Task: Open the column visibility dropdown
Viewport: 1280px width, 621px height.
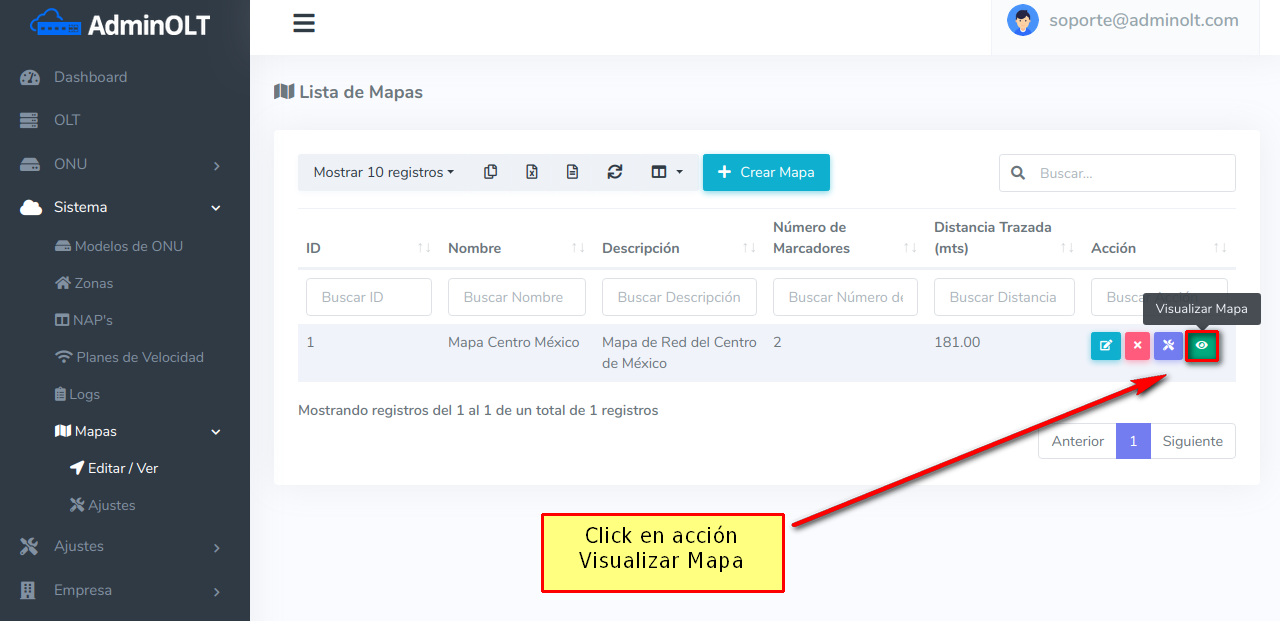Action: pyautogui.click(x=666, y=172)
